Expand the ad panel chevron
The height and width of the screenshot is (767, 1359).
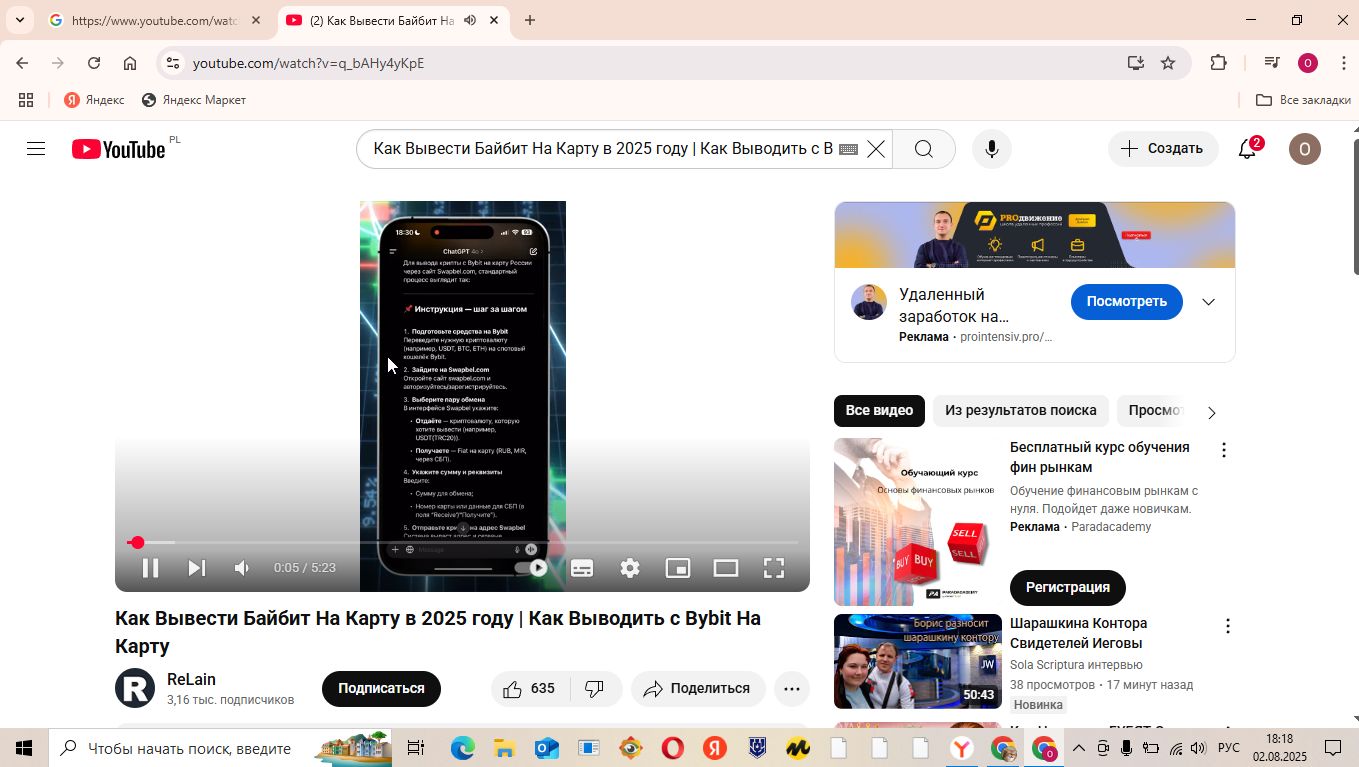click(x=1208, y=302)
